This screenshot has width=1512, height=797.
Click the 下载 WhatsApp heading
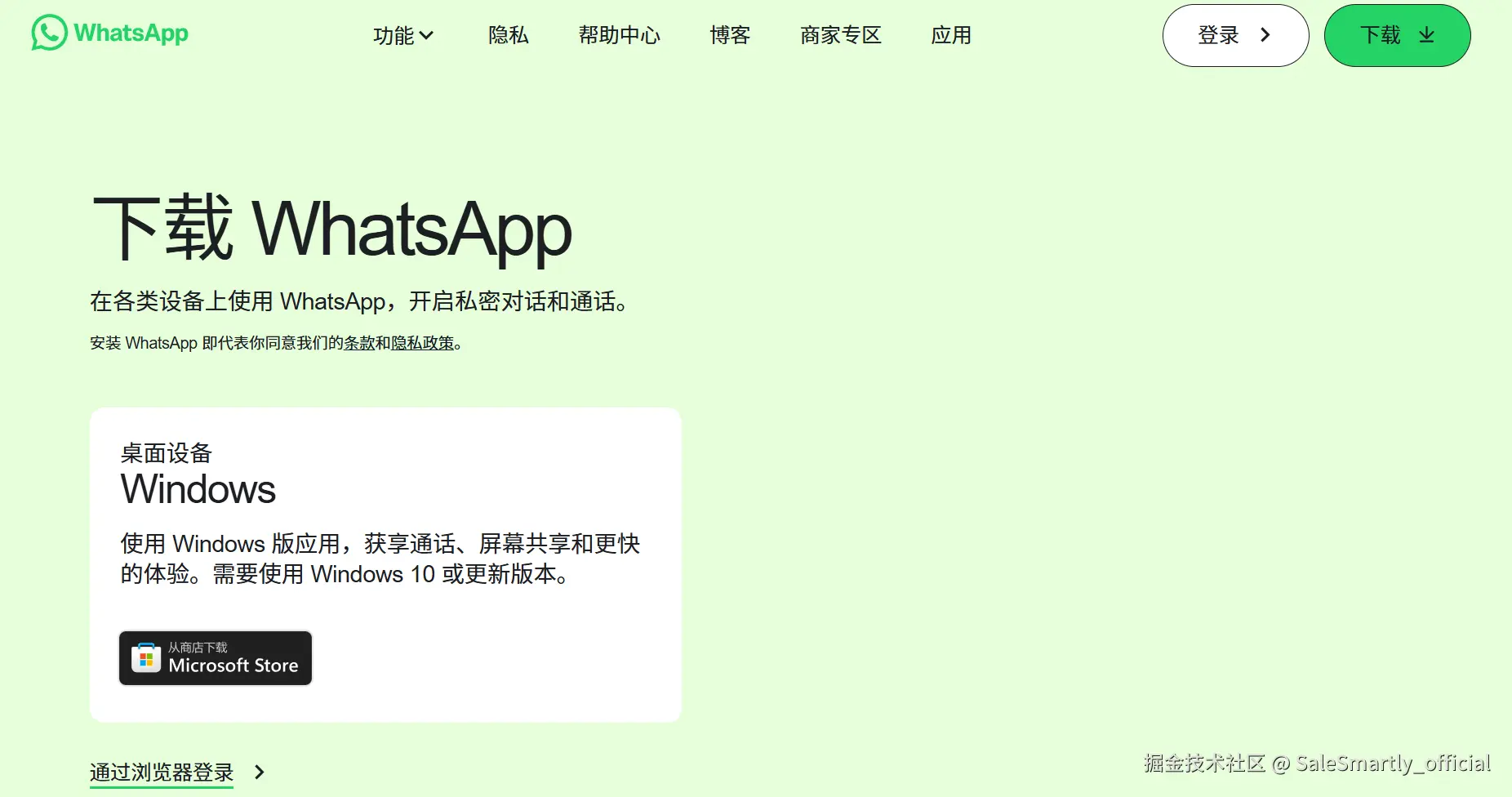click(332, 229)
